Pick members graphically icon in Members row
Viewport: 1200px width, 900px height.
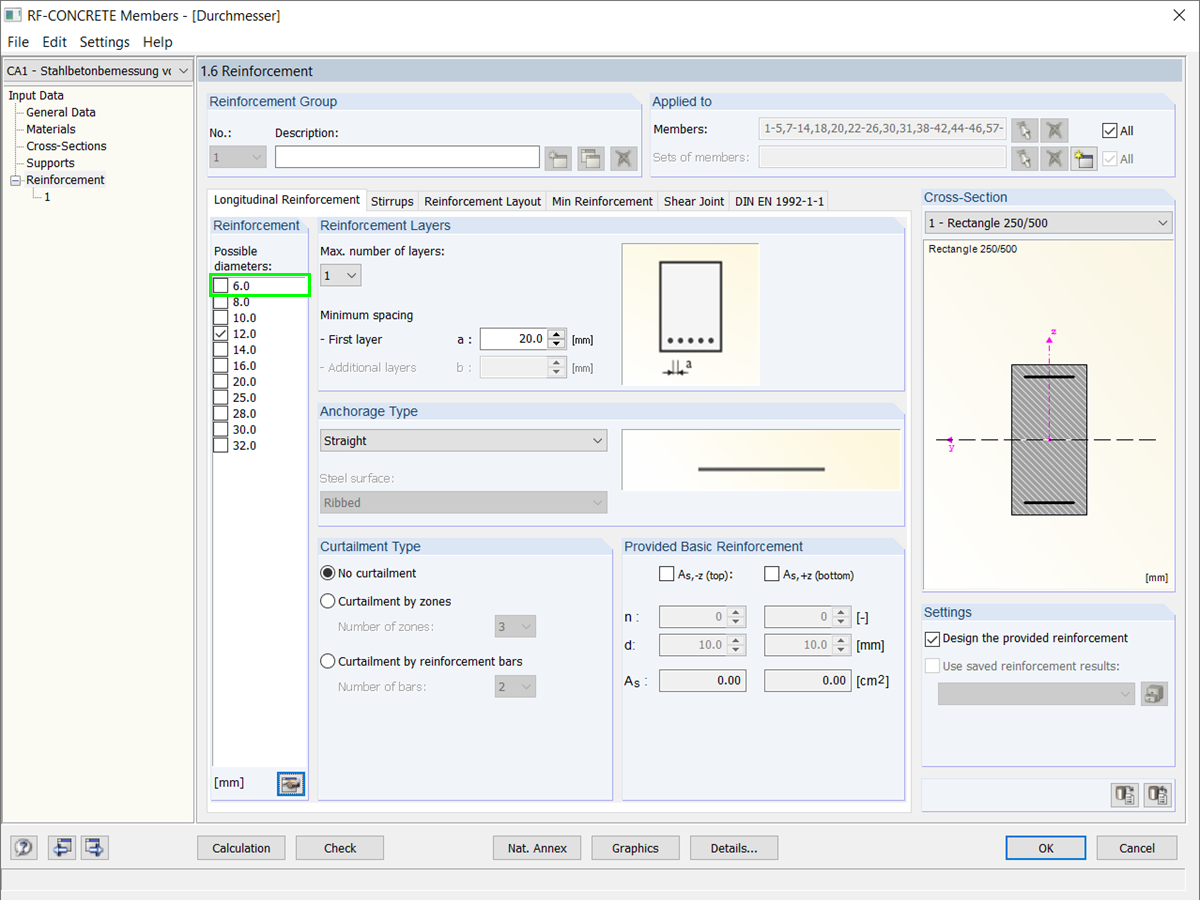(x=1024, y=130)
